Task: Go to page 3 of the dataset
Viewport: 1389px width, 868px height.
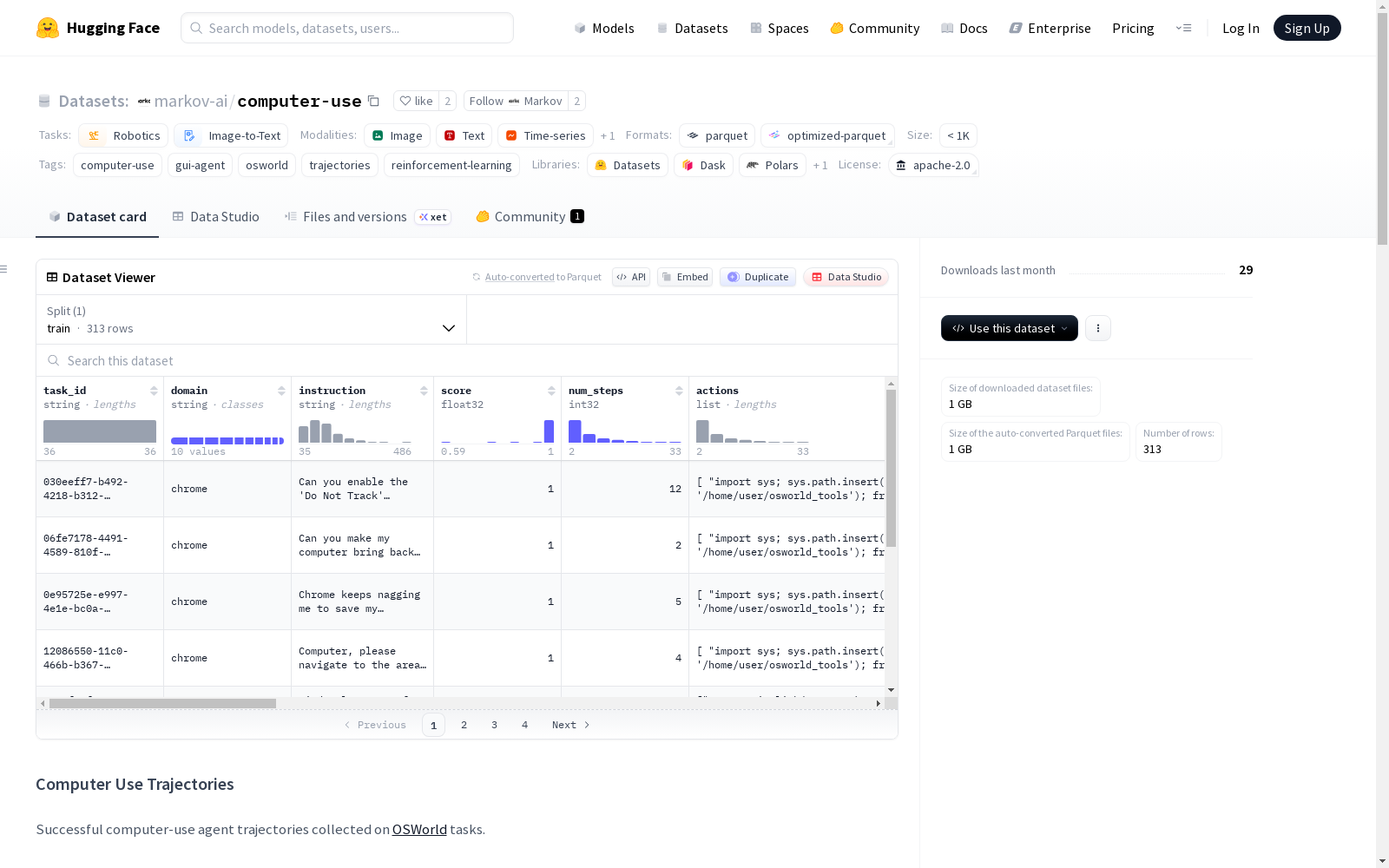Action: [494, 725]
